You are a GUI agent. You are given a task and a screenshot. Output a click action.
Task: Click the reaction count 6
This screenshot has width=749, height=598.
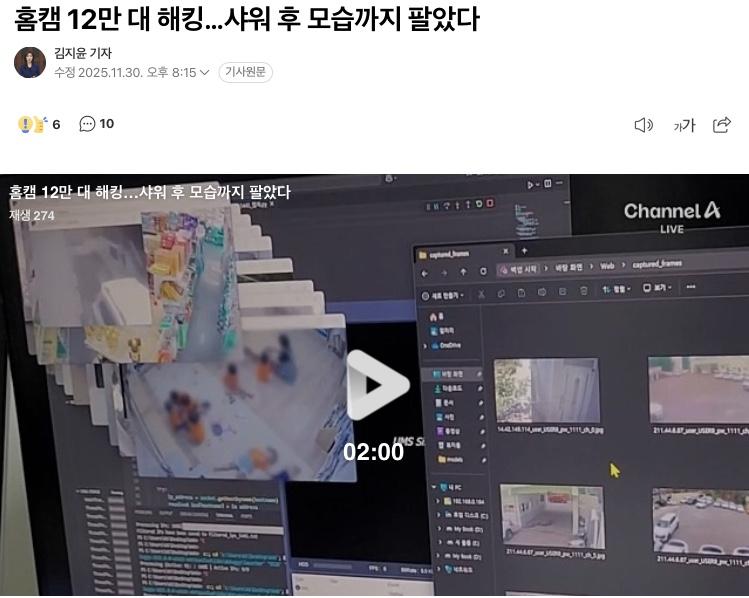coord(56,124)
